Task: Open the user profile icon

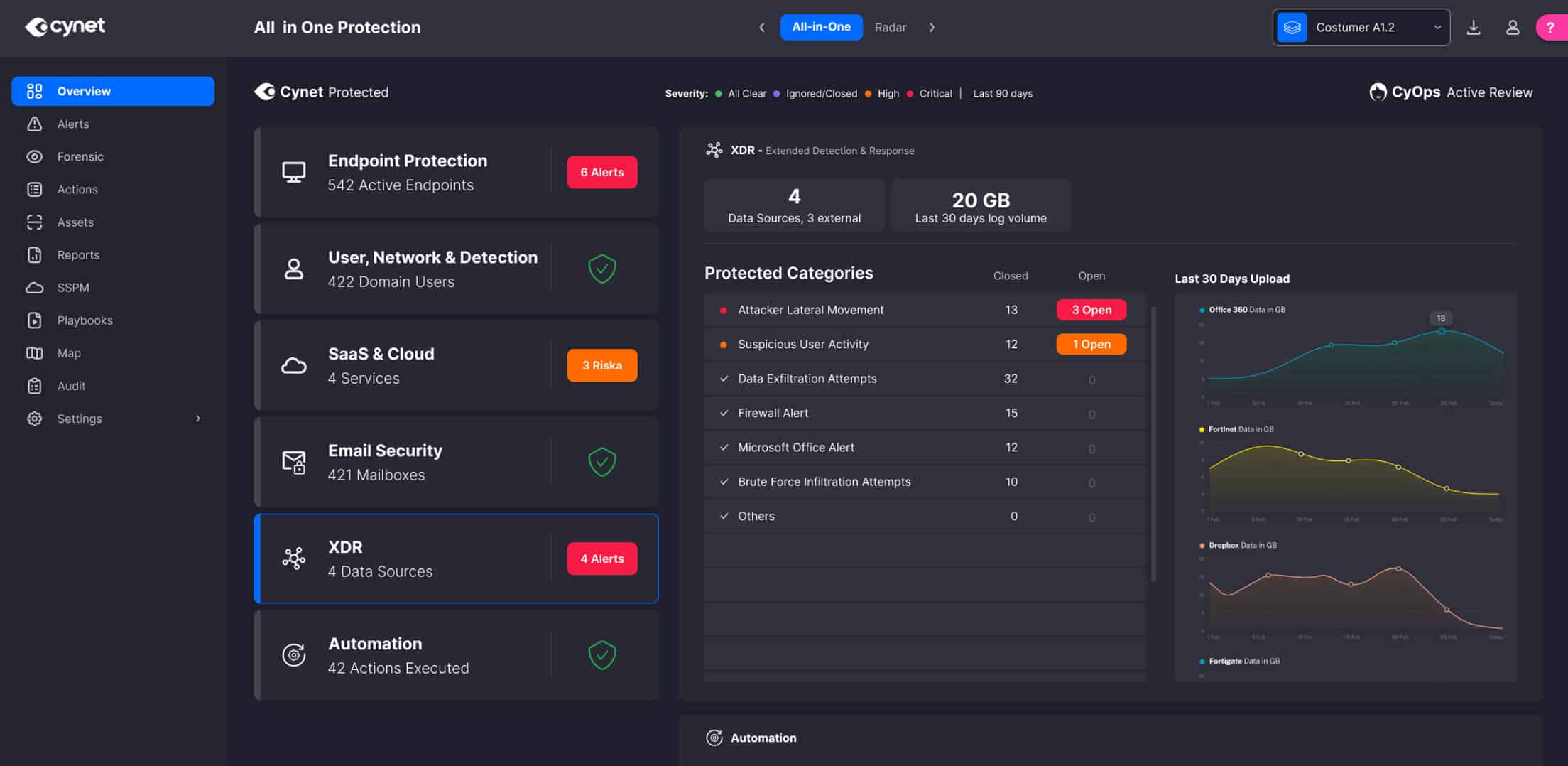Action: coord(1513,28)
